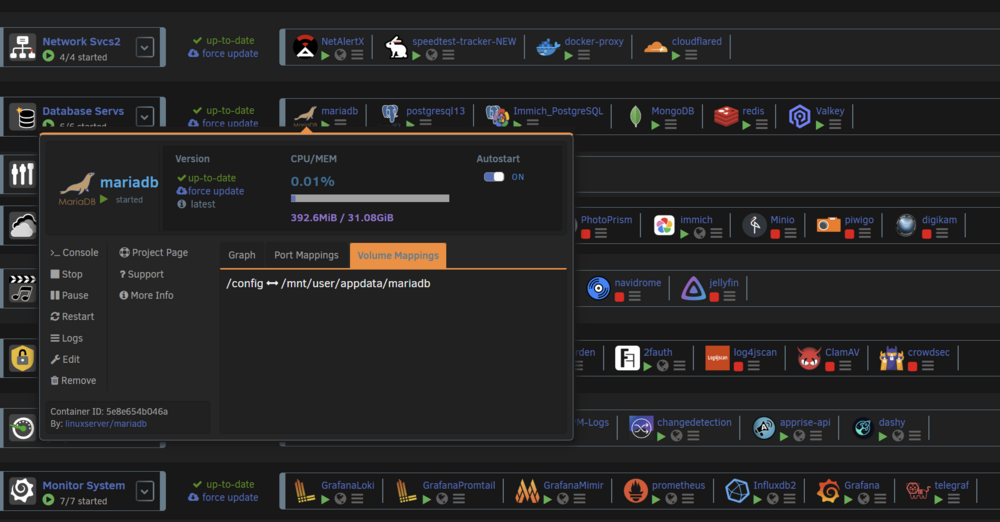1000x522 pixels.
Task: Remove the mariadb container
Action: tap(73, 380)
